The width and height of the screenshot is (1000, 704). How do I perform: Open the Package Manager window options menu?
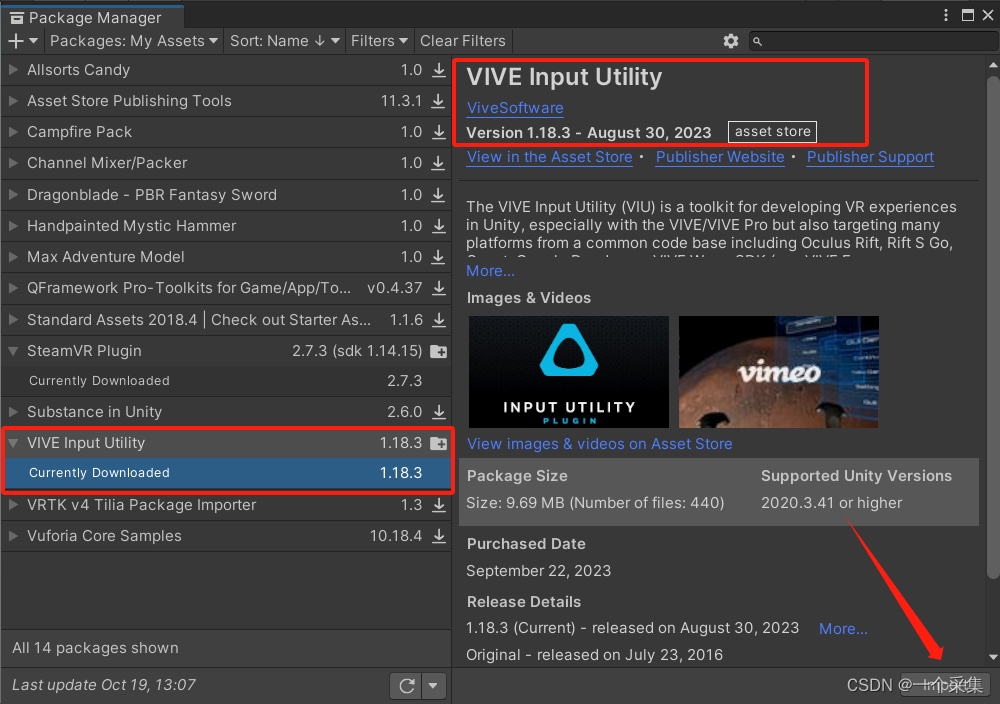click(x=946, y=15)
